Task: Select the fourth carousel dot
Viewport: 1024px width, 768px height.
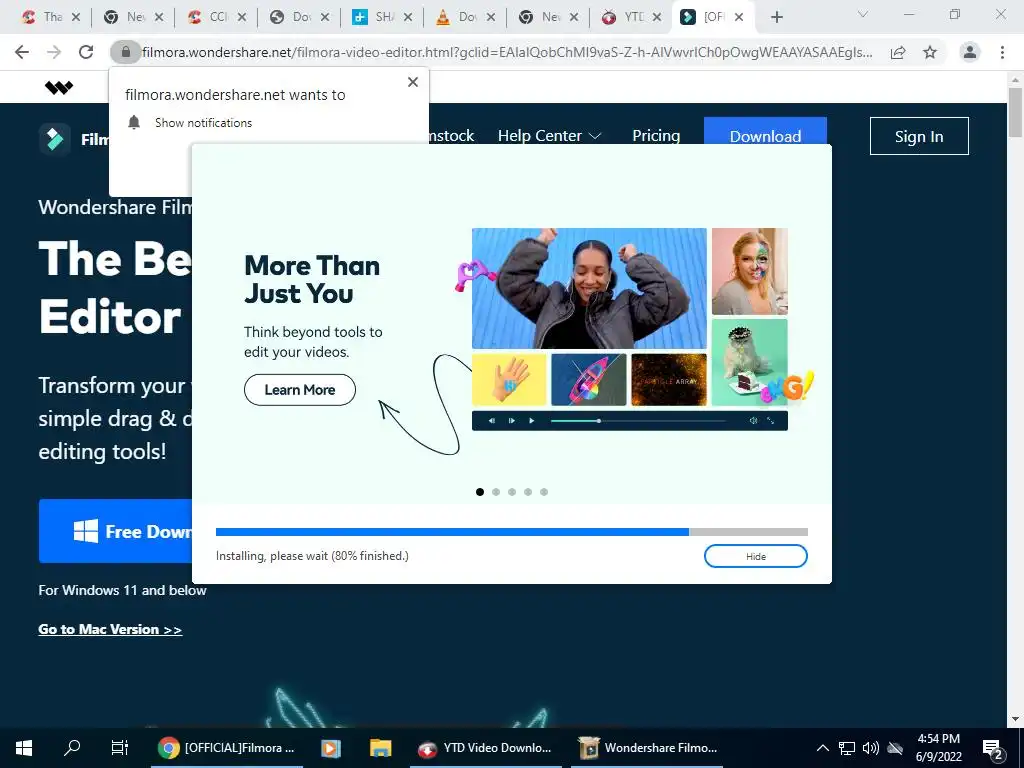Action: click(x=528, y=492)
